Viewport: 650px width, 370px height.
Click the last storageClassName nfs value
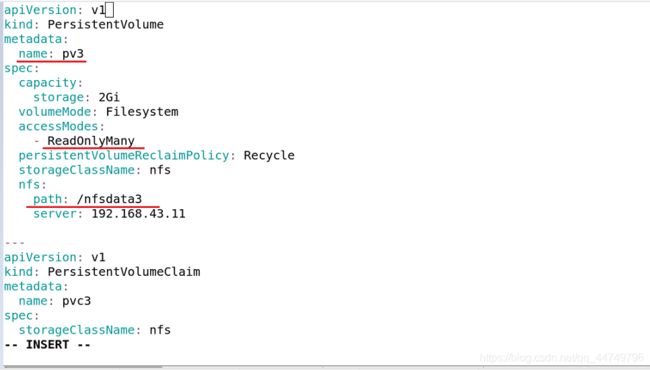[x=160, y=330]
